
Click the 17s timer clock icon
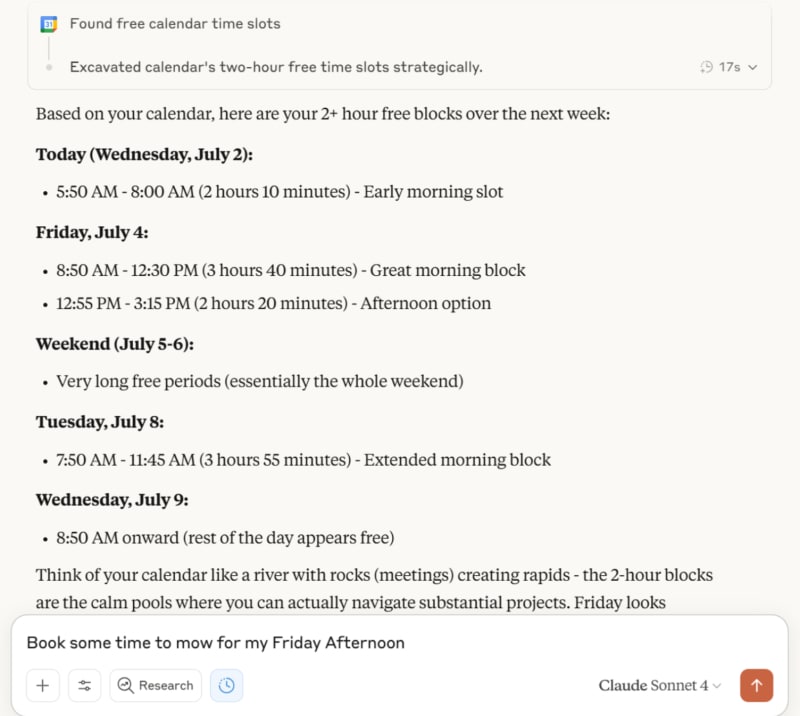point(707,67)
